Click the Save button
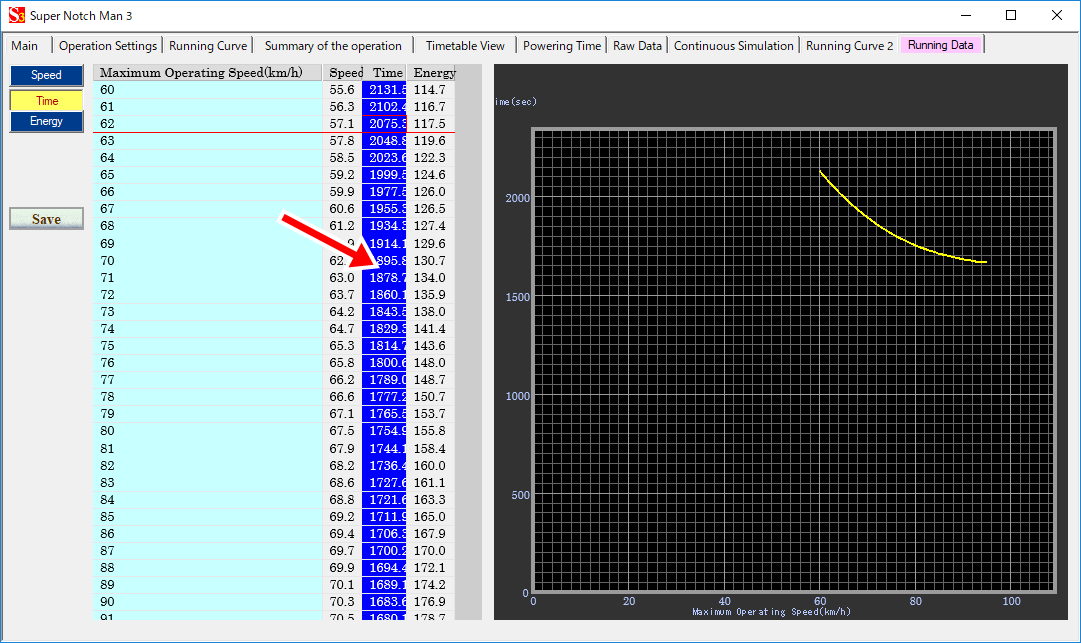The width and height of the screenshot is (1081, 643). pos(46,219)
